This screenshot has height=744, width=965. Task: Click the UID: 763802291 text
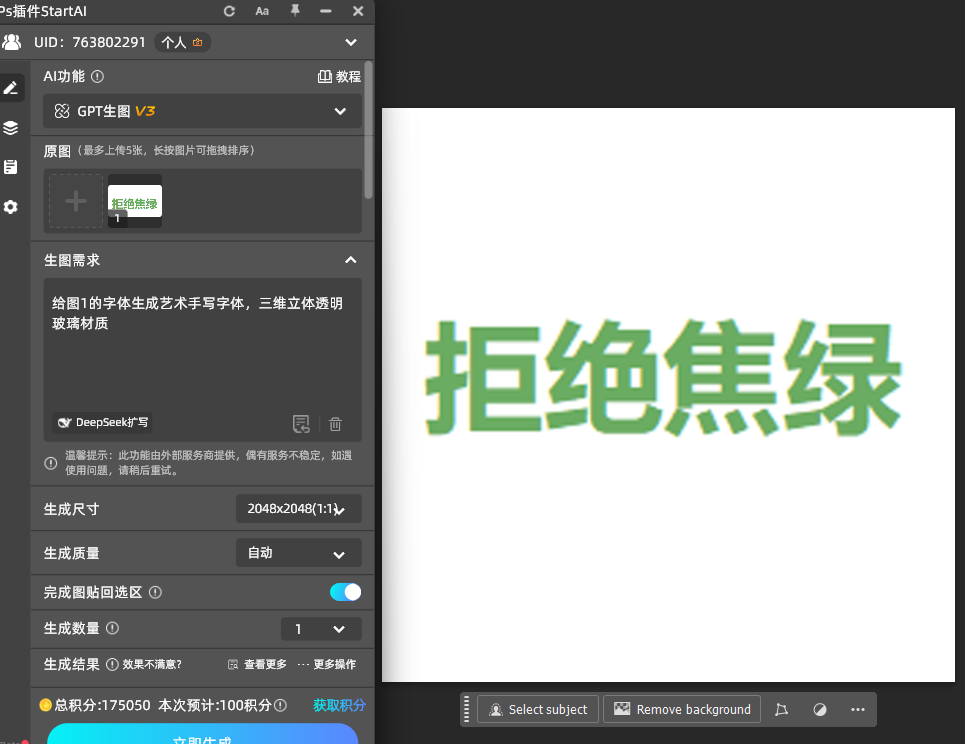pos(90,42)
